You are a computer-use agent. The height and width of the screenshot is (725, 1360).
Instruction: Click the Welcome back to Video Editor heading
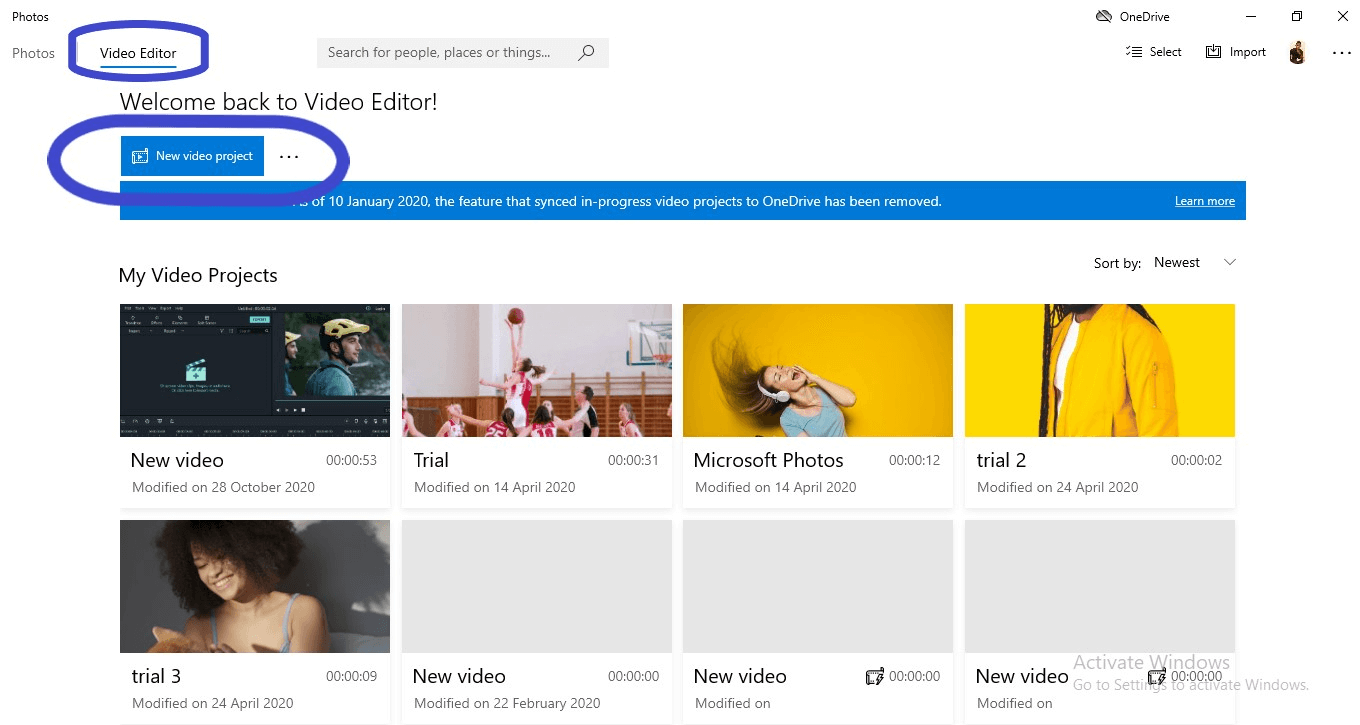pyautogui.click(x=278, y=101)
